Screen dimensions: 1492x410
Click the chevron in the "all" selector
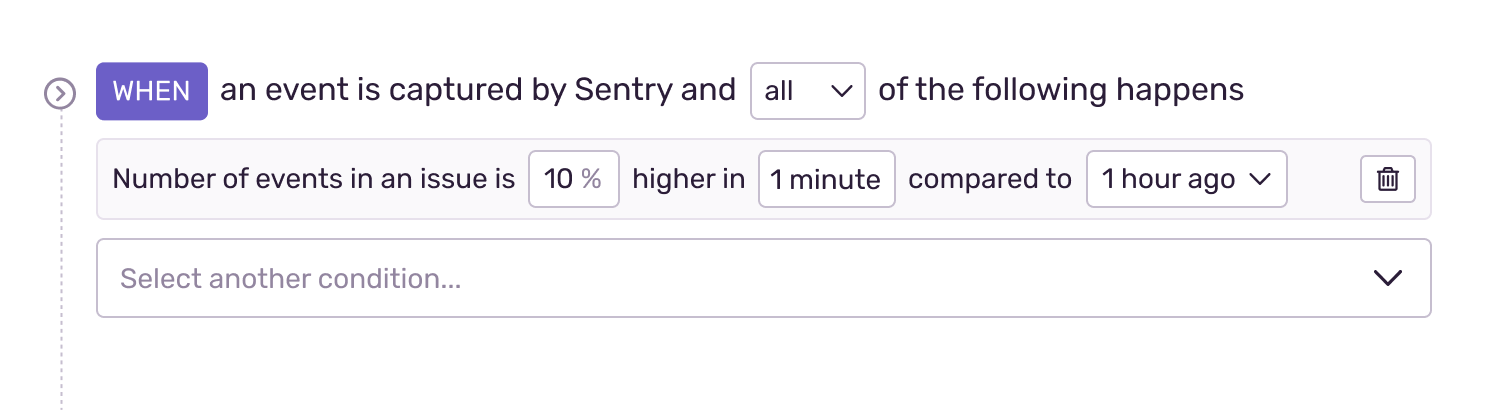click(842, 91)
